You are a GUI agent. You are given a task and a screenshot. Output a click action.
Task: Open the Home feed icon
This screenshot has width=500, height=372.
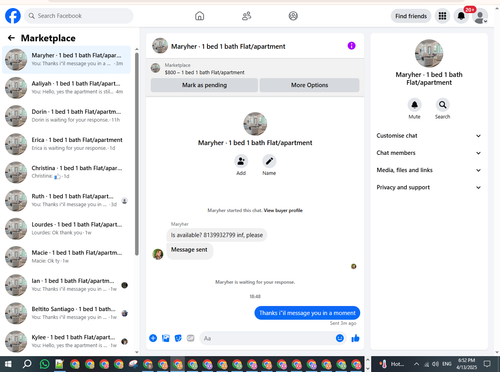click(200, 16)
